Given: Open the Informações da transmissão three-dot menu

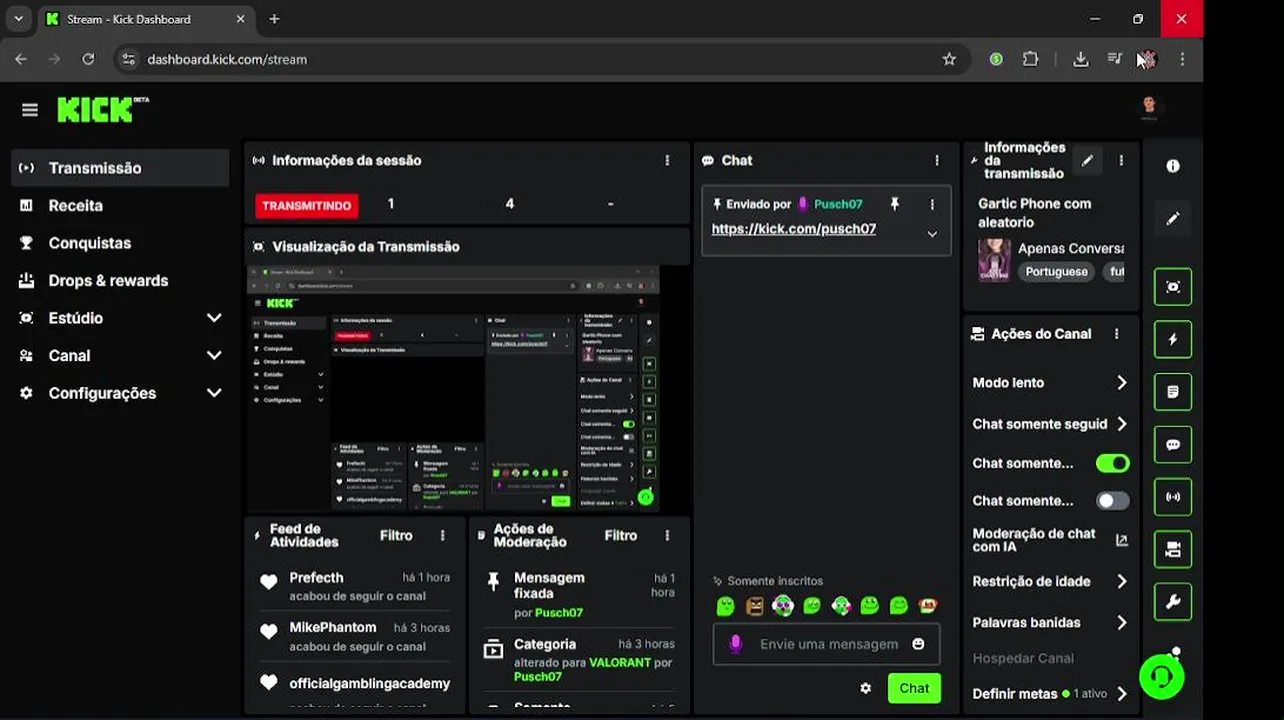Looking at the screenshot, I should tap(1121, 160).
